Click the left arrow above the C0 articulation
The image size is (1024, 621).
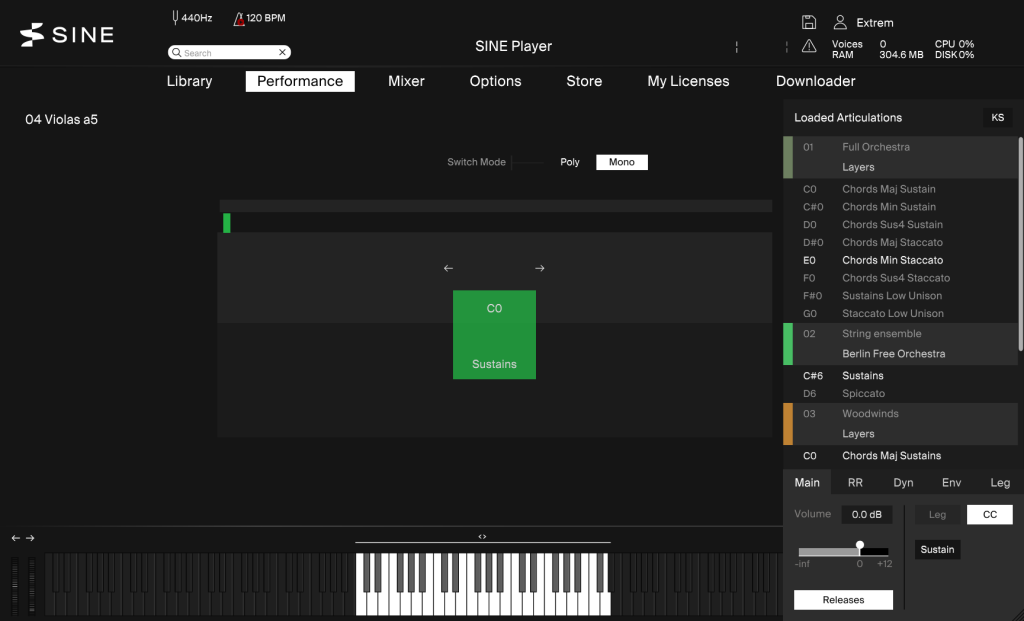pos(448,268)
